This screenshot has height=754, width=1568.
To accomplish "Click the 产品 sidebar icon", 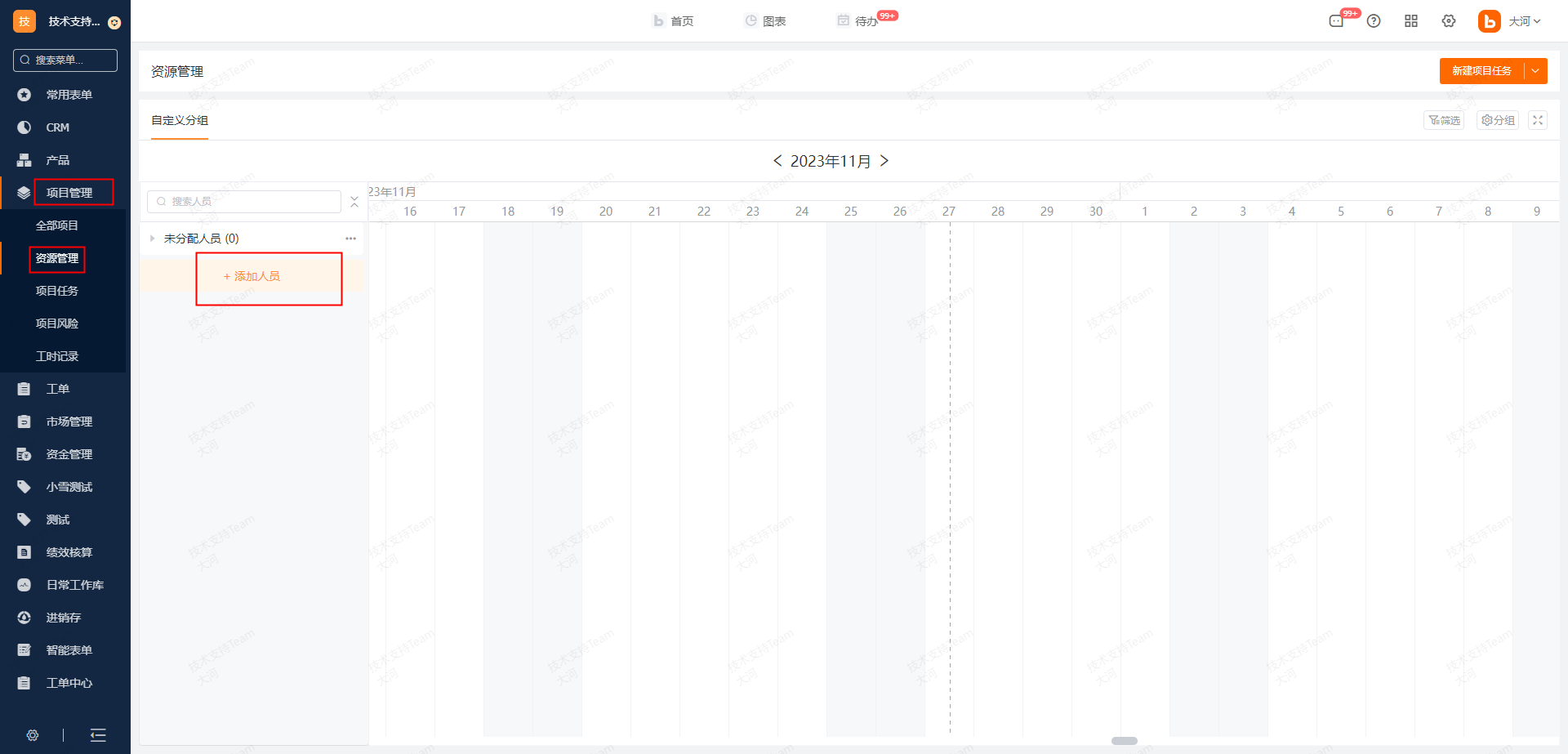I will tap(24, 160).
